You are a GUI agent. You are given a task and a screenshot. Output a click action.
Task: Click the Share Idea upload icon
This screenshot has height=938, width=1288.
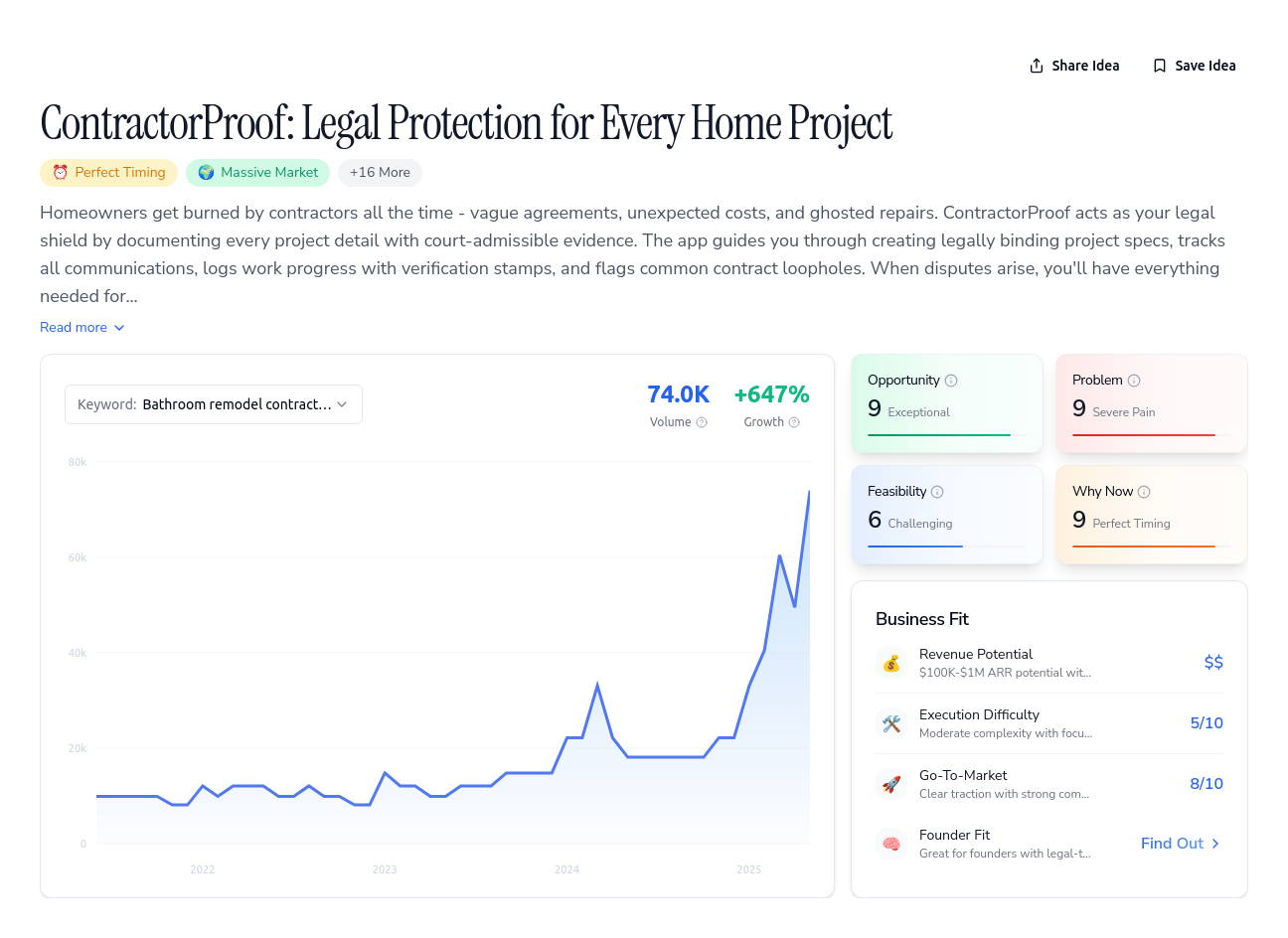tap(1037, 66)
